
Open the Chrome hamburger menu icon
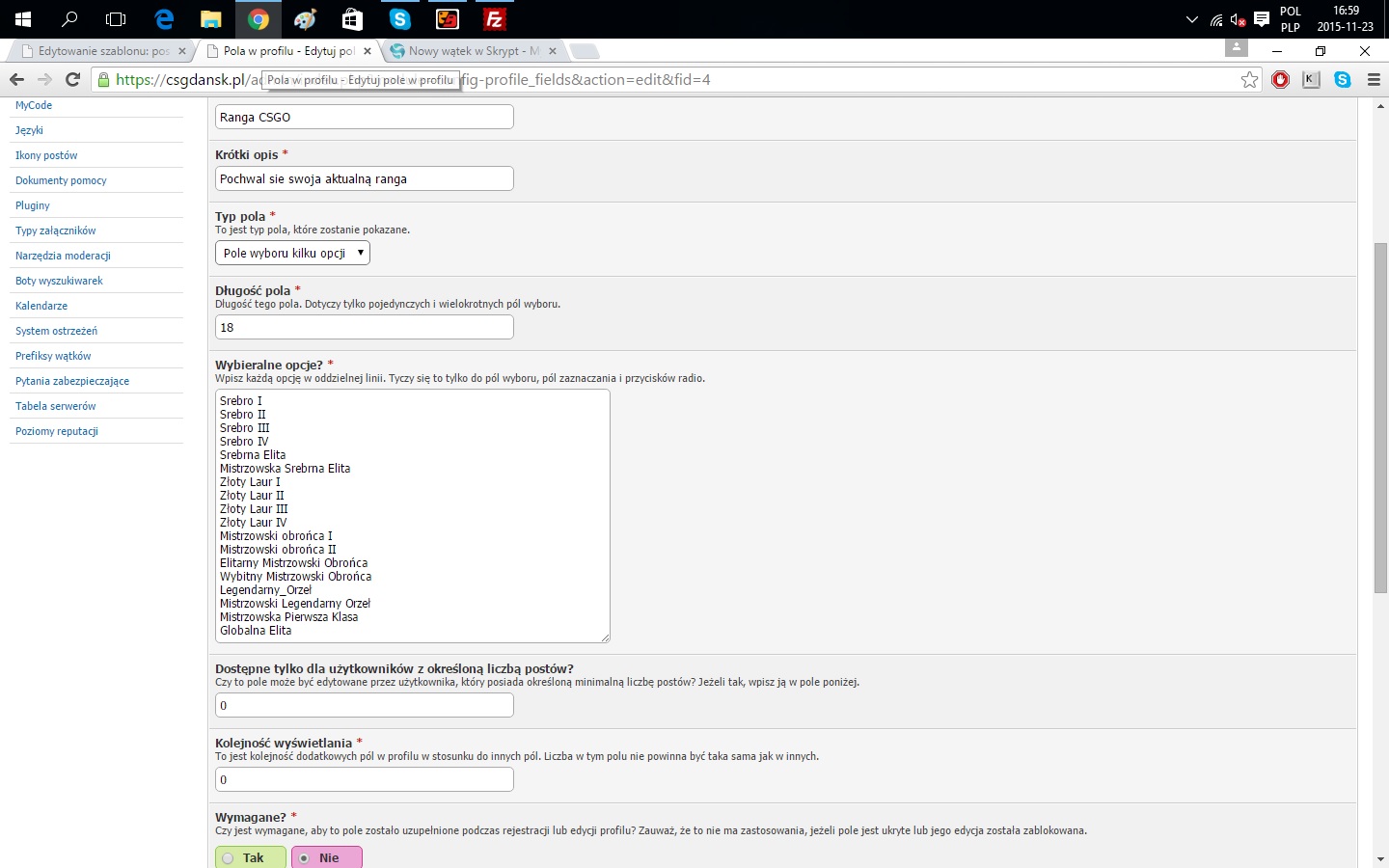pyautogui.click(x=1374, y=80)
